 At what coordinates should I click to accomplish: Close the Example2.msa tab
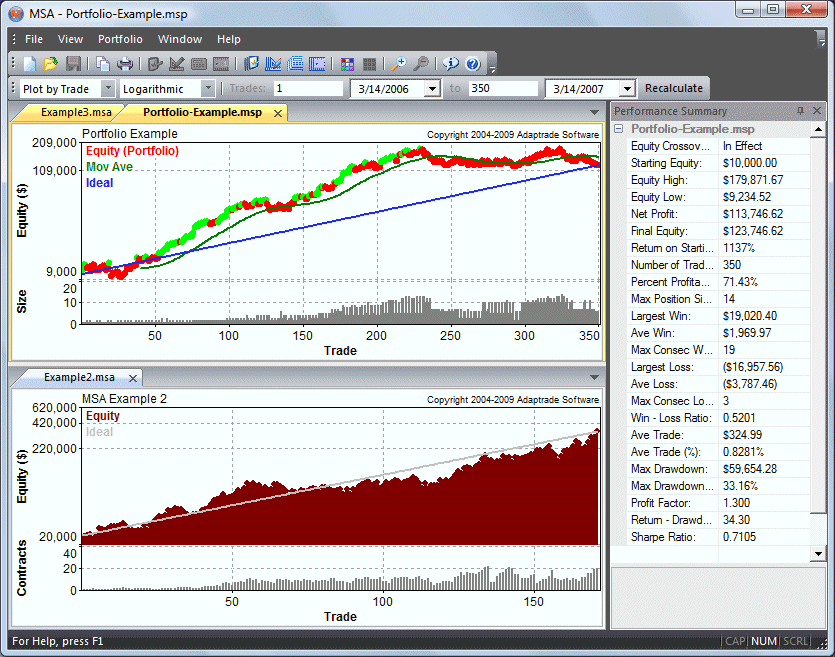[133, 378]
